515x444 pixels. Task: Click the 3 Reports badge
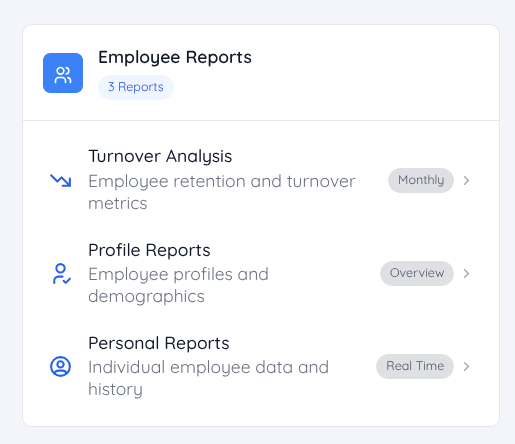pos(136,87)
